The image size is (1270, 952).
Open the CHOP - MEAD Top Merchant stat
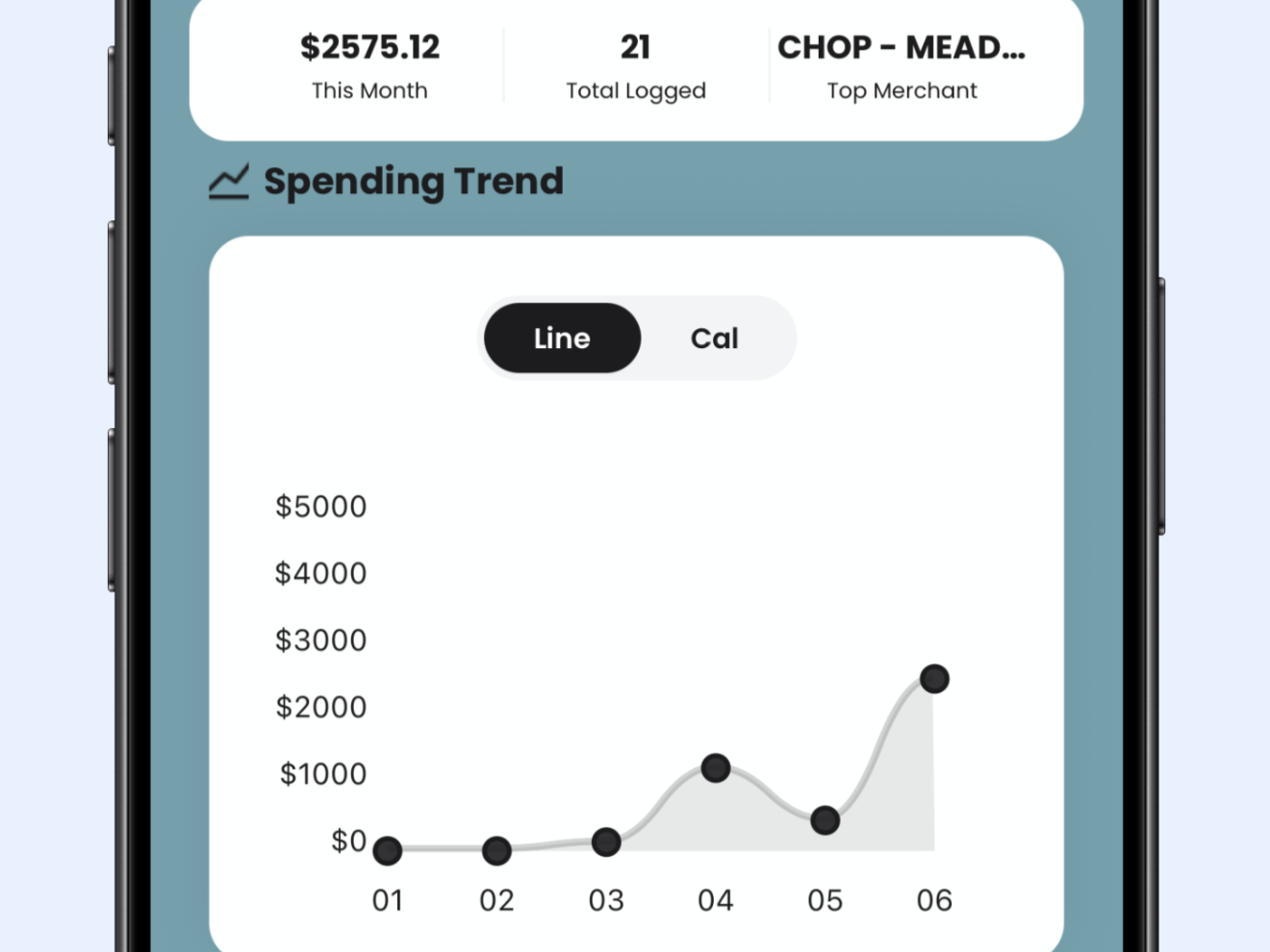pyautogui.click(x=902, y=65)
